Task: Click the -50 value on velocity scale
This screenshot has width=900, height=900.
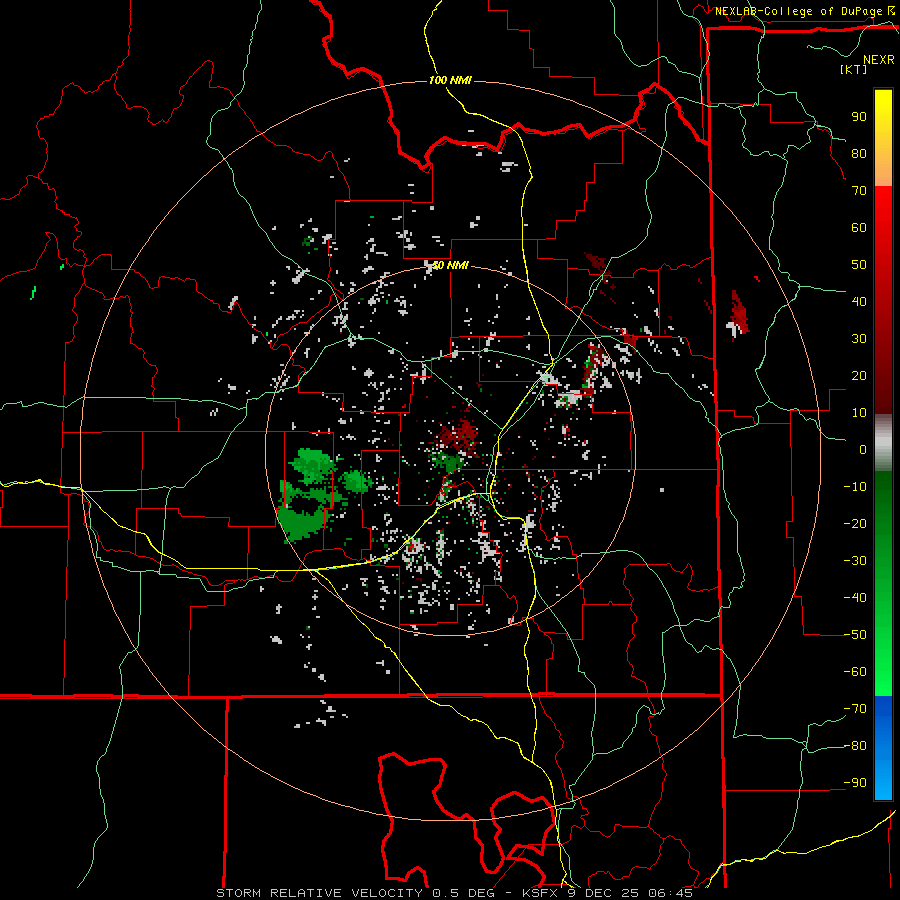Action: pos(855,635)
